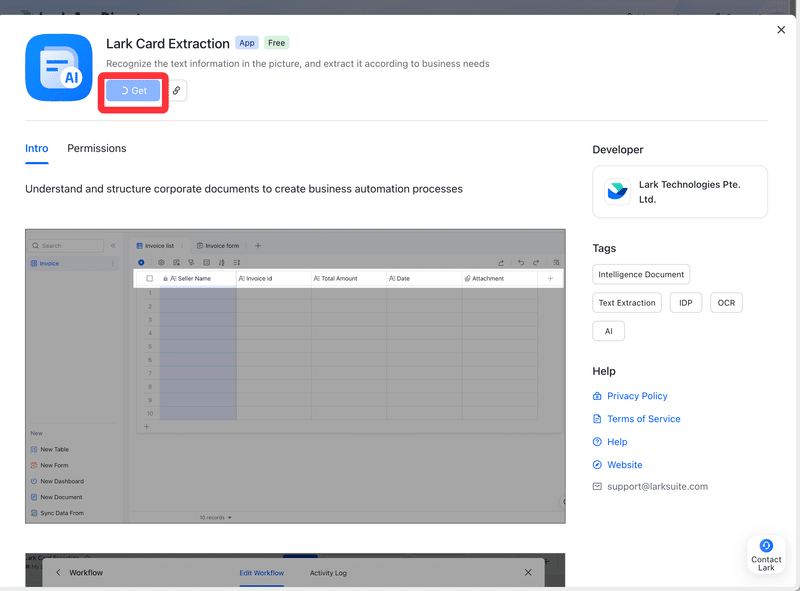The width and height of the screenshot is (800, 591).
Task: Toggle the select-all checkbox in table header
Action: [x=149, y=279]
